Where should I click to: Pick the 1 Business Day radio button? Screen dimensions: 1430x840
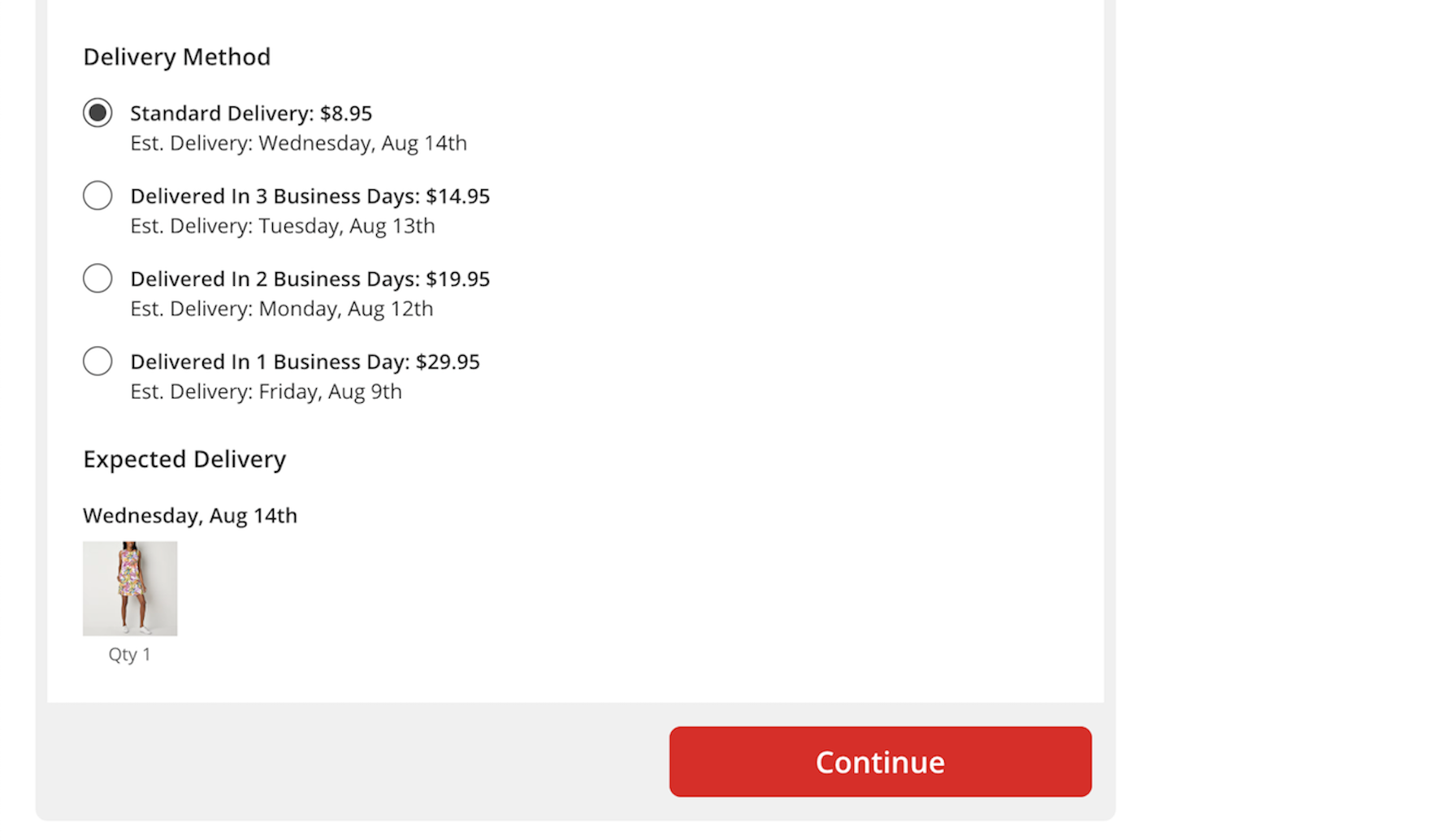(97, 362)
